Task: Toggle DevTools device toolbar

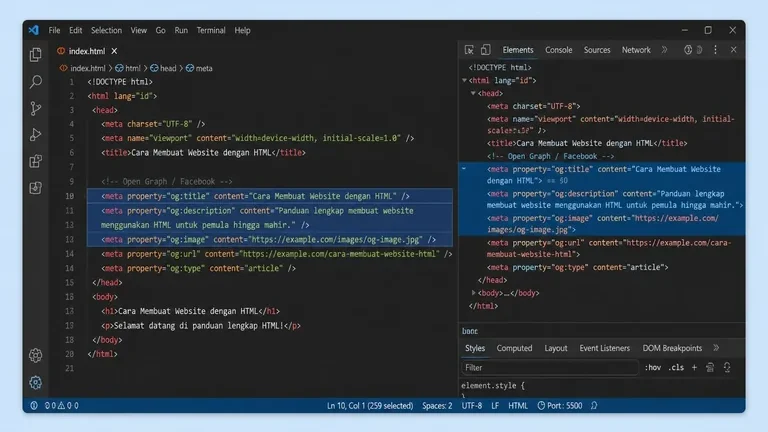Action: (x=485, y=50)
